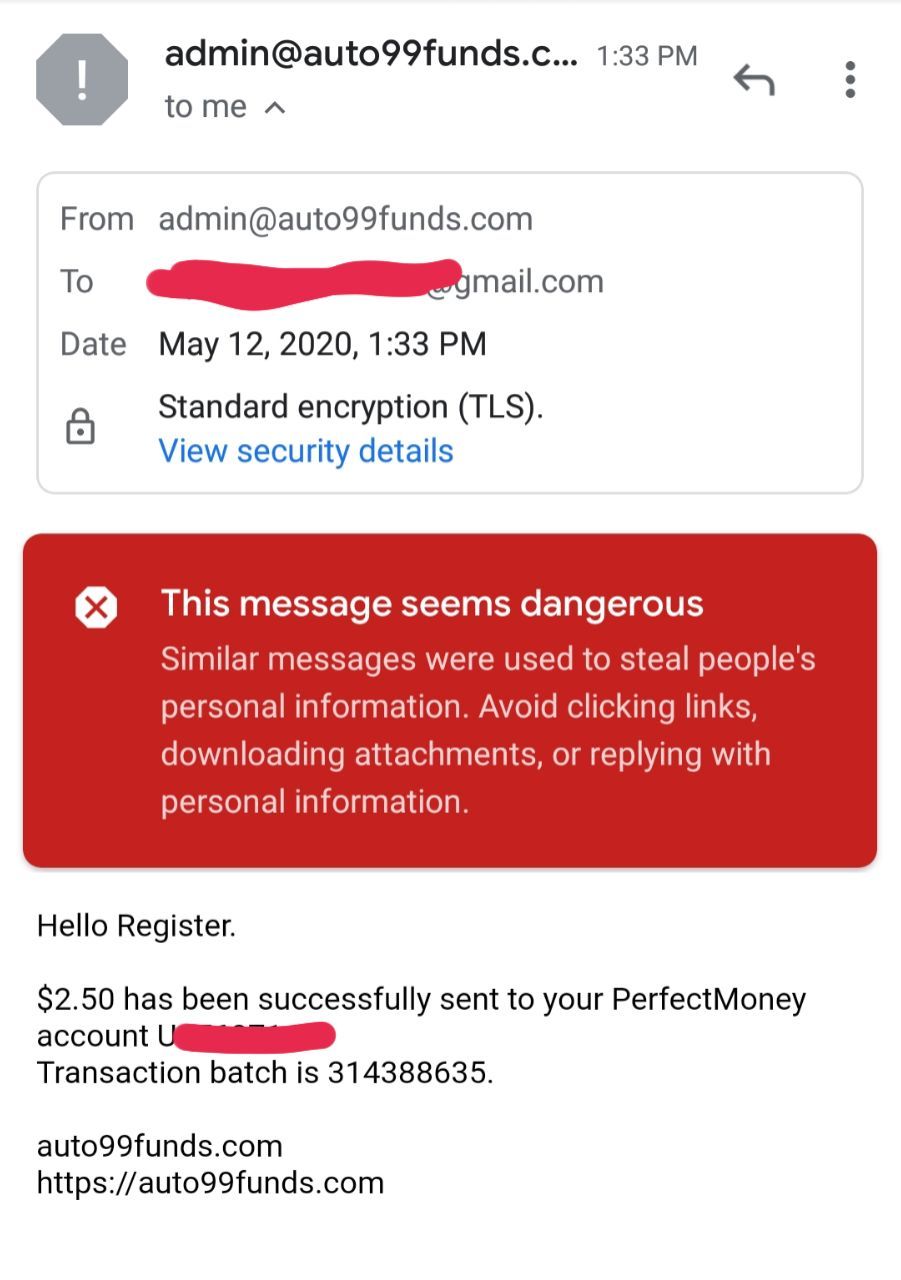This screenshot has height=1280, width=901.
Task: Tap the red phishing warning banner text
Action: (488, 731)
